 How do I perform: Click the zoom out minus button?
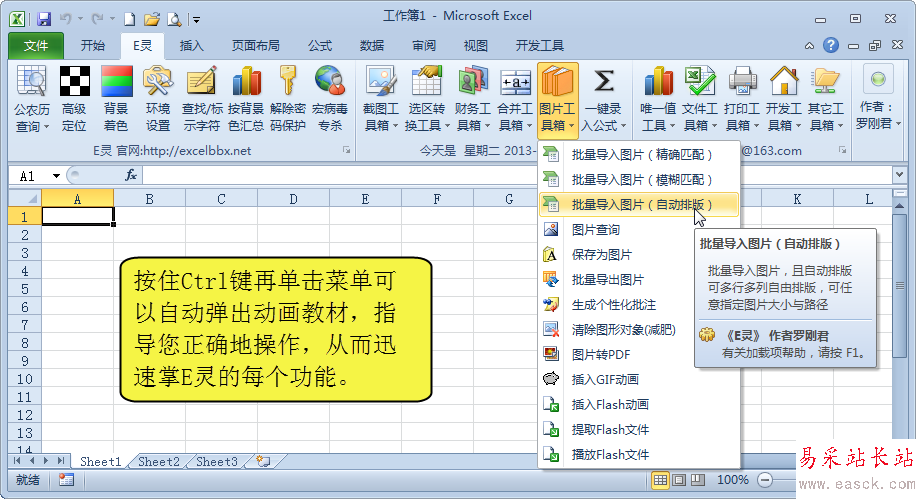click(765, 480)
